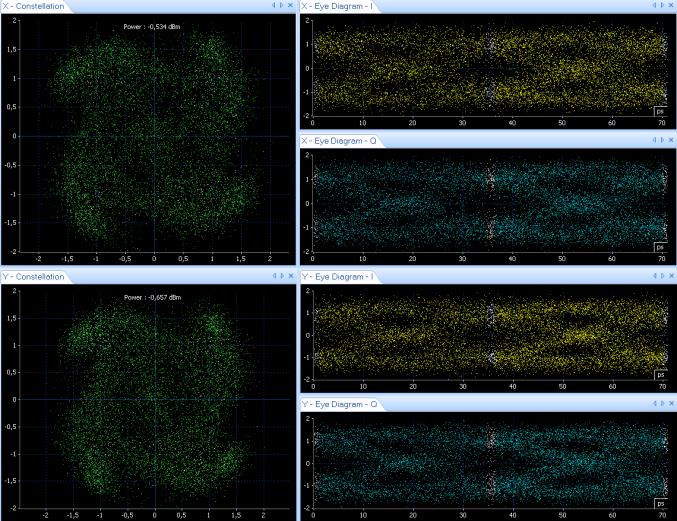Click left tab-scroll arrow in X - Eye Diagram - I panel
The image size is (677, 521).
click(x=655, y=5)
